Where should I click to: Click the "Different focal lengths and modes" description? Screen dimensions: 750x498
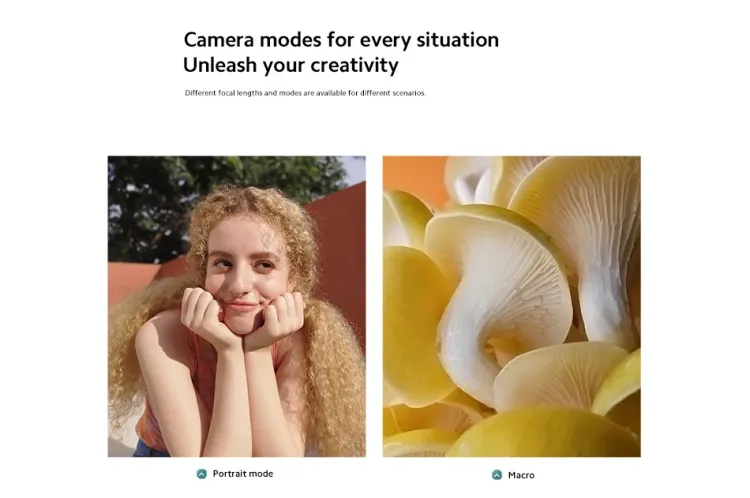click(x=305, y=93)
